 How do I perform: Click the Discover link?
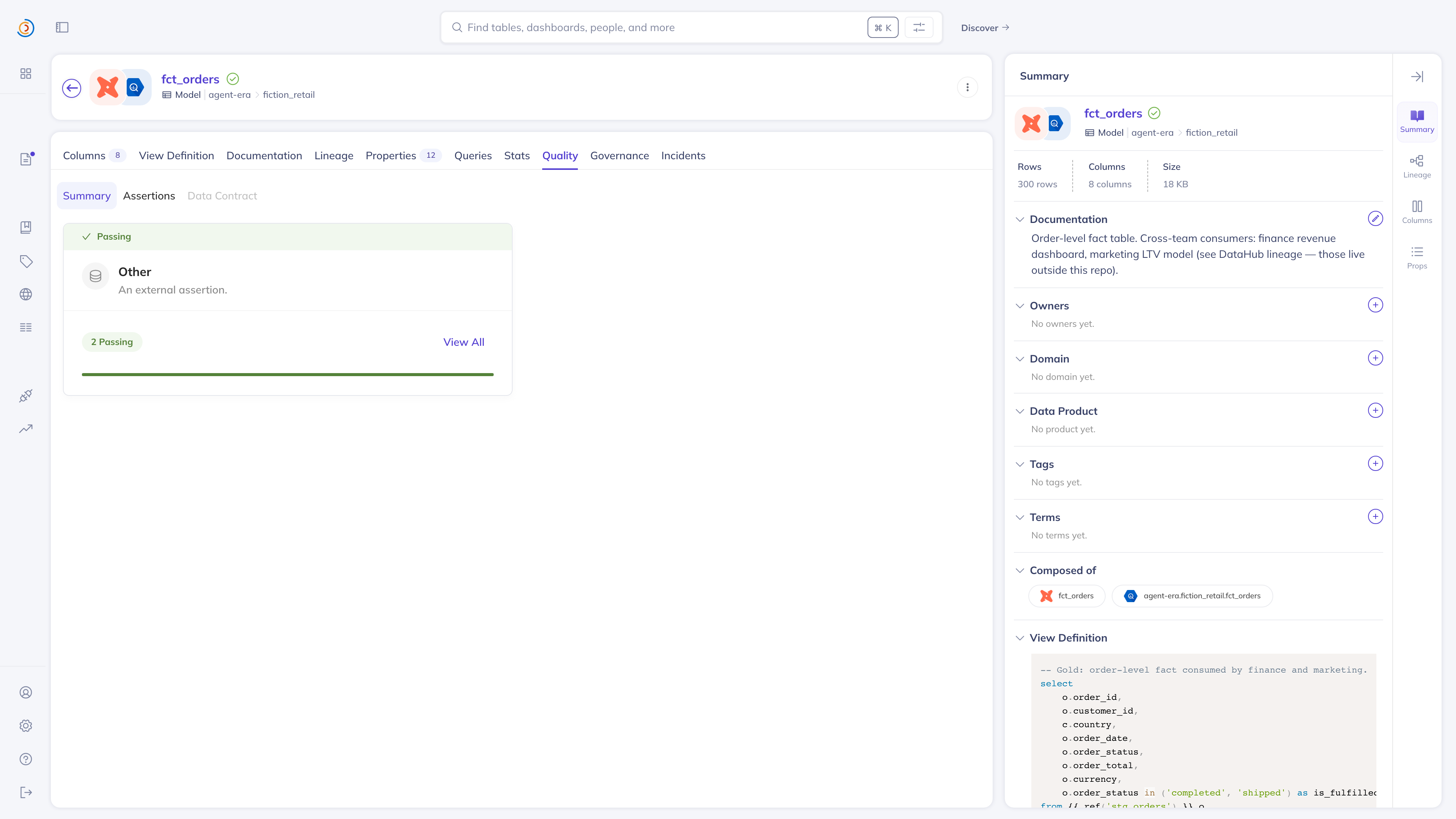[x=985, y=28]
